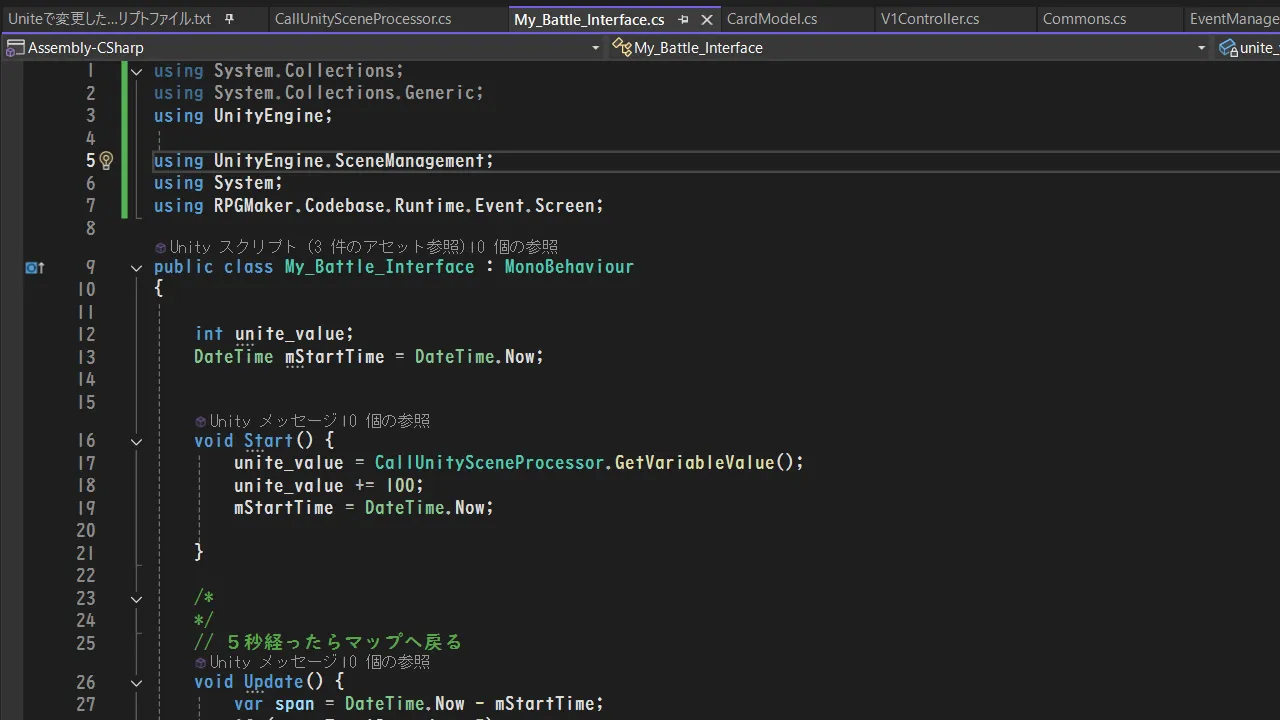This screenshot has height=720, width=1280.
Task: Open 'Unity メッセージ' CodeLens above Start
Action: pyautogui.click(x=274, y=421)
